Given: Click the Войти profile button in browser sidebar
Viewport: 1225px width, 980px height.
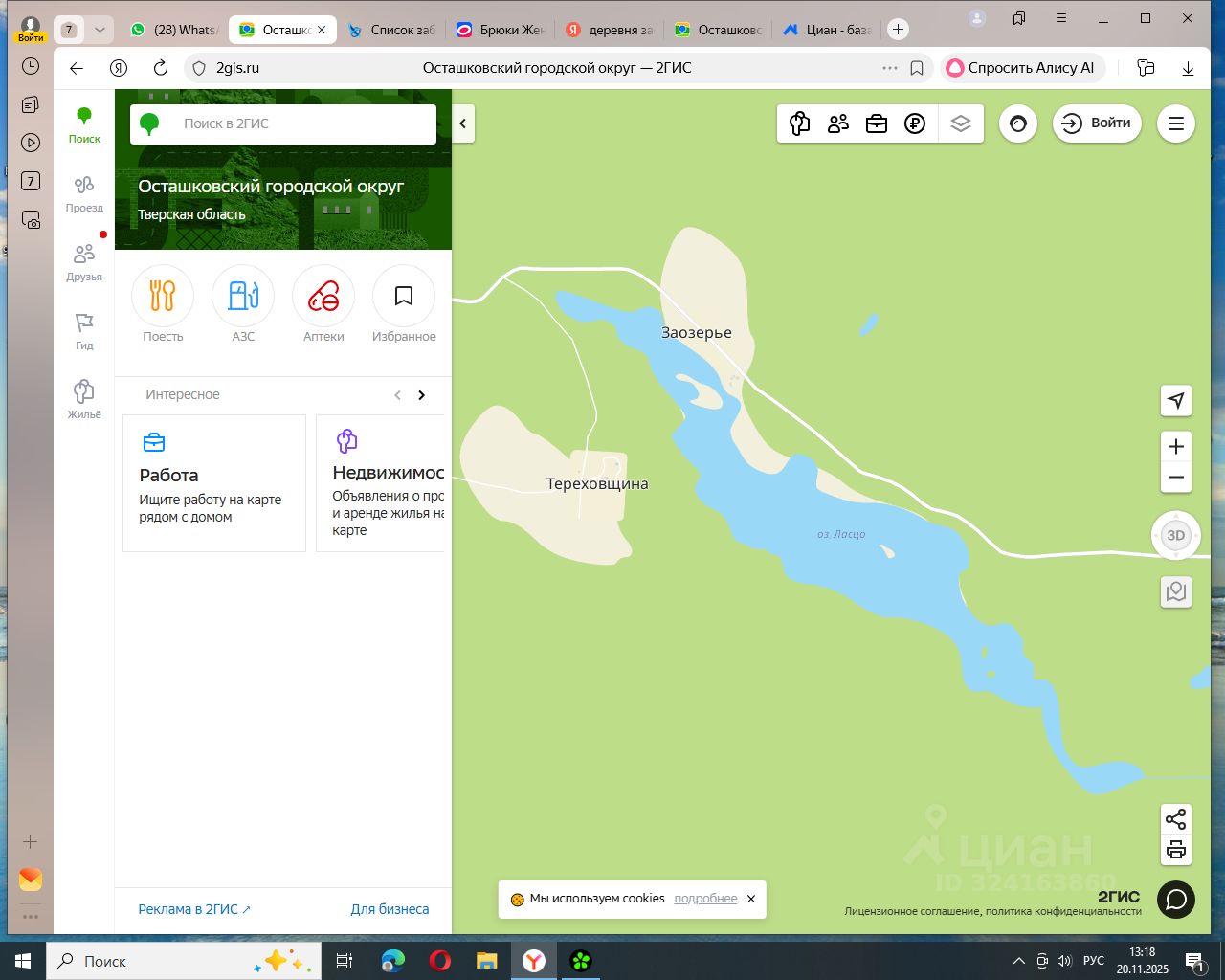Looking at the screenshot, I should pyautogui.click(x=31, y=29).
